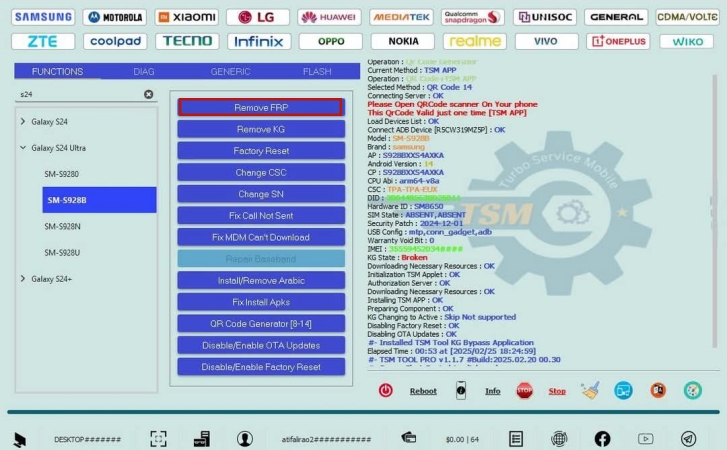The height and width of the screenshot is (450, 727).
Task: Choose the Xiaomi brand logo
Action: pos(187,17)
